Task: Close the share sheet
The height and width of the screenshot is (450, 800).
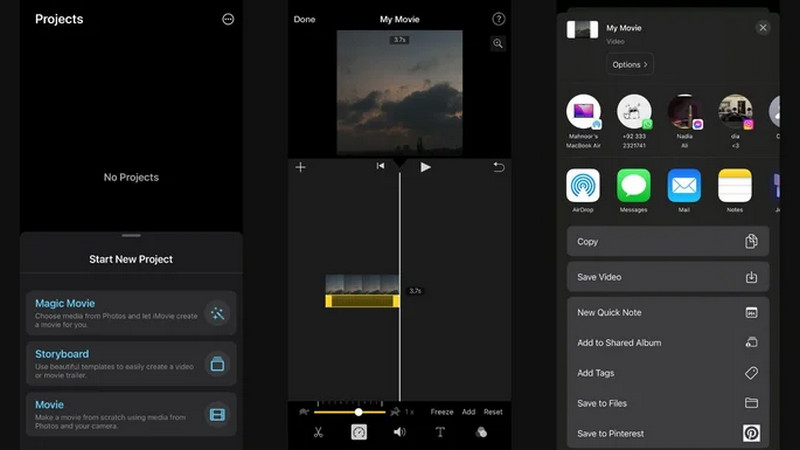Action: pyautogui.click(x=763, y=28)
